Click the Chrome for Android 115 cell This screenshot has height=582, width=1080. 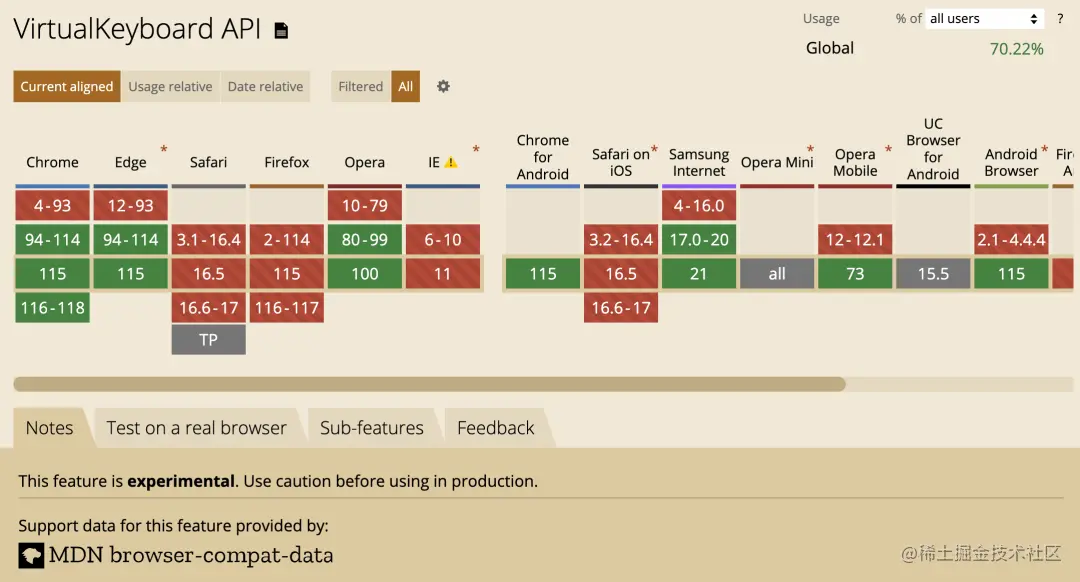(x=543, y=273)
